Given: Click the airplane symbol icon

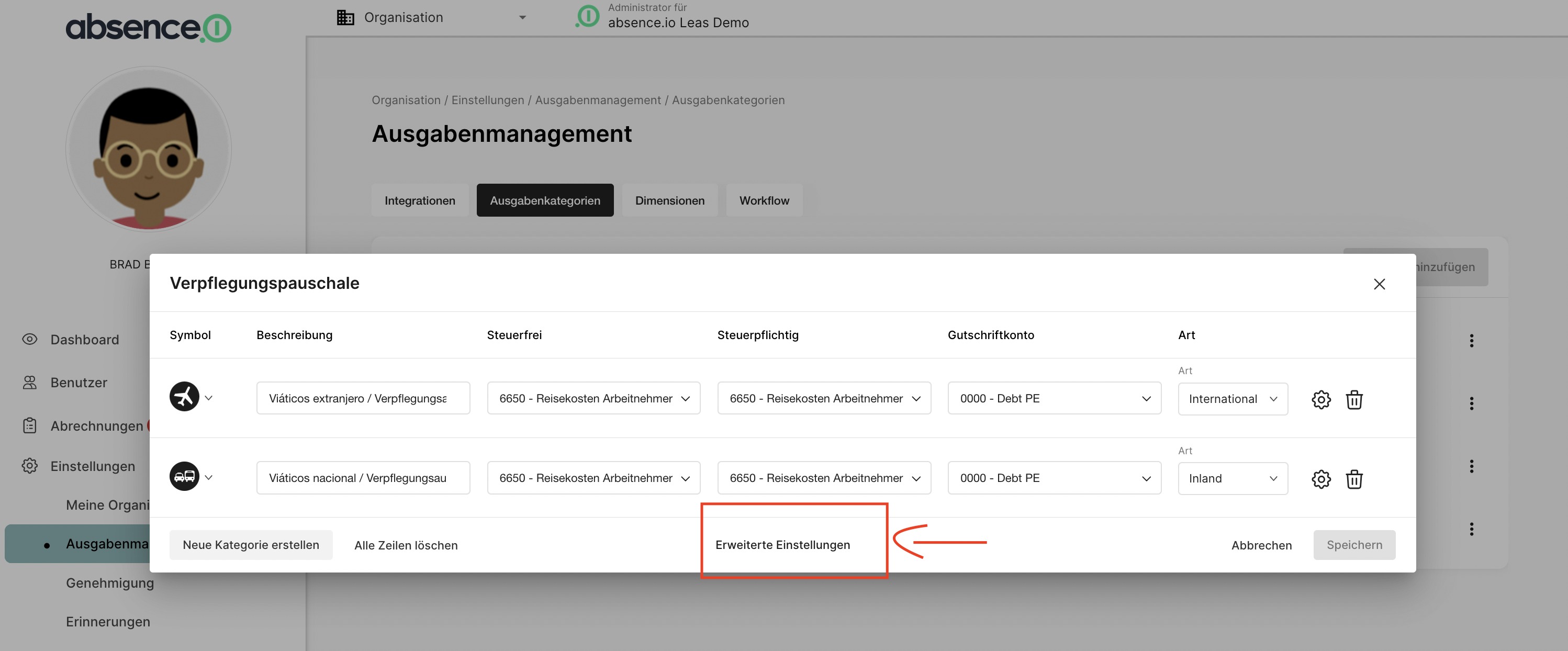Looking at the screenshot, I should coord(184,397).
